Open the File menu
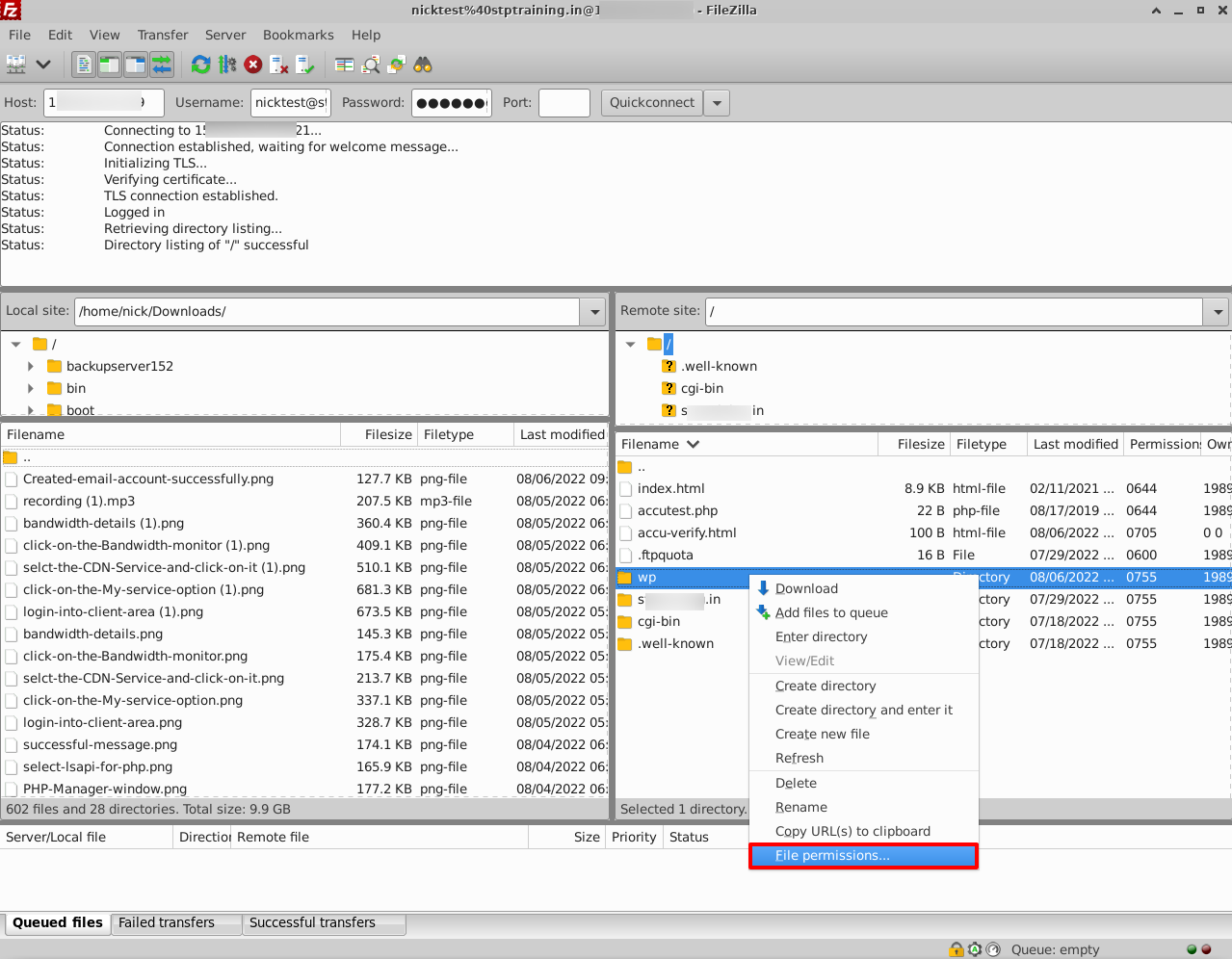1232x959 pixels. (19, 35)
